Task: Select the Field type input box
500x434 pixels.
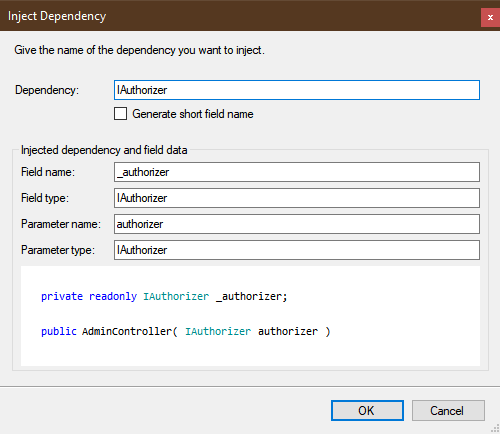Action: click(x=297, y=198)
